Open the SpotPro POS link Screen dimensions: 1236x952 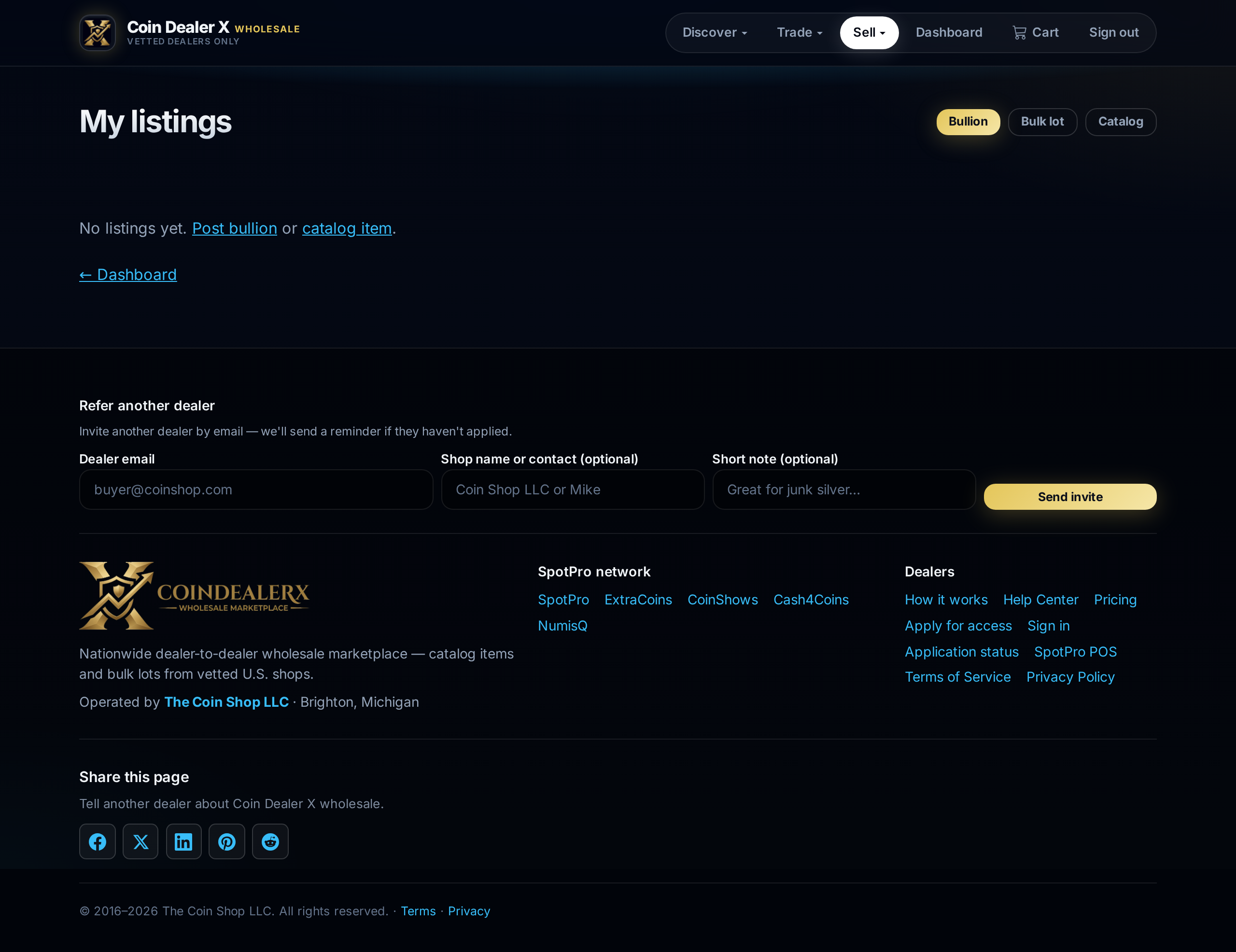tap(1075, 652)
